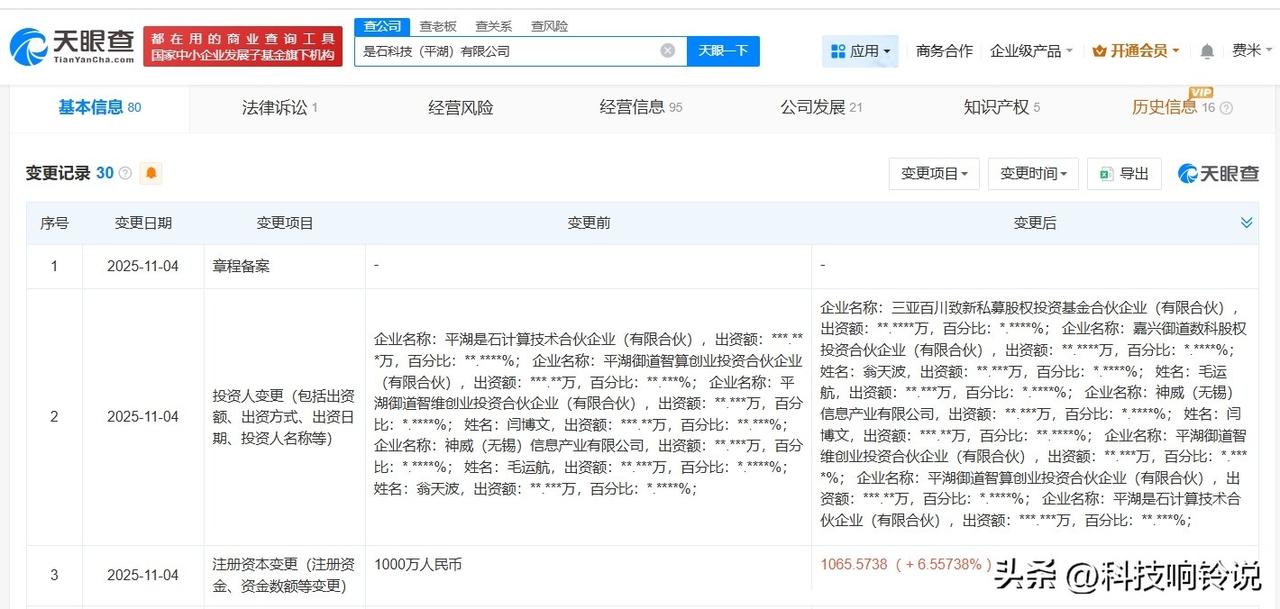This screenshot has width=1280, height=609.
Task: Open the 变更时间 filter dropdown
Action: 1033,173
